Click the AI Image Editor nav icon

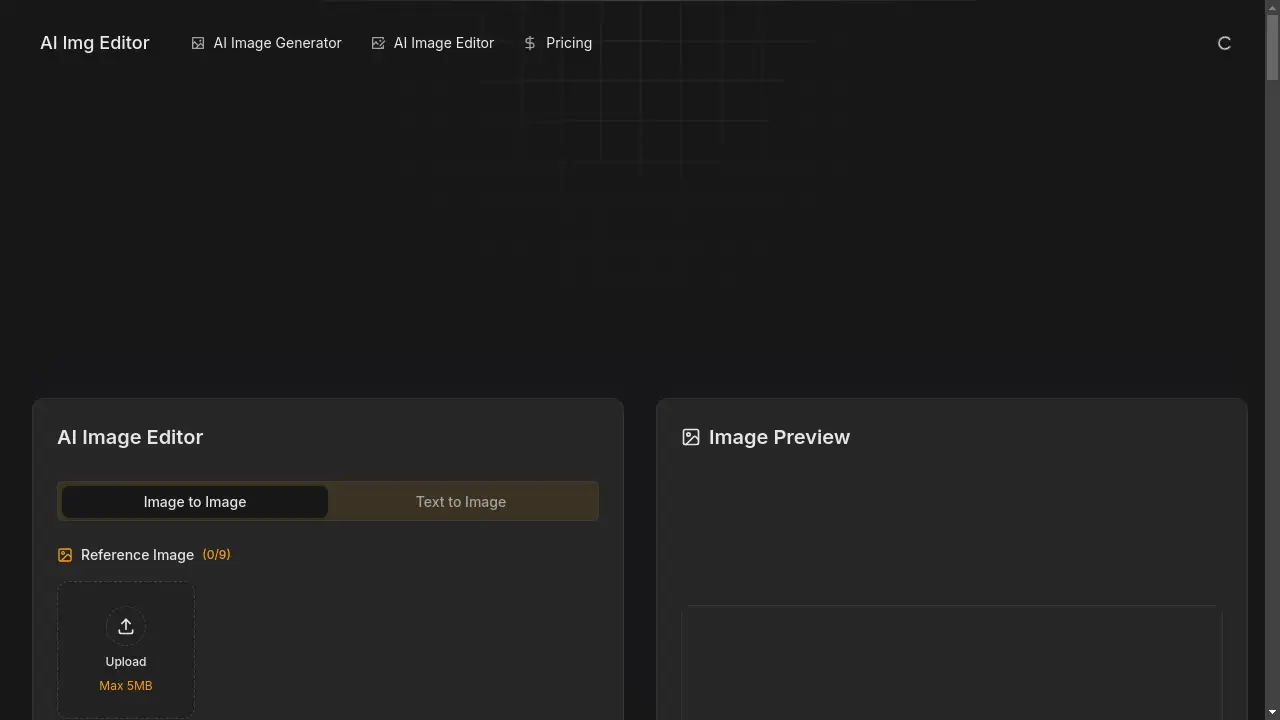[x=378, y=43]
